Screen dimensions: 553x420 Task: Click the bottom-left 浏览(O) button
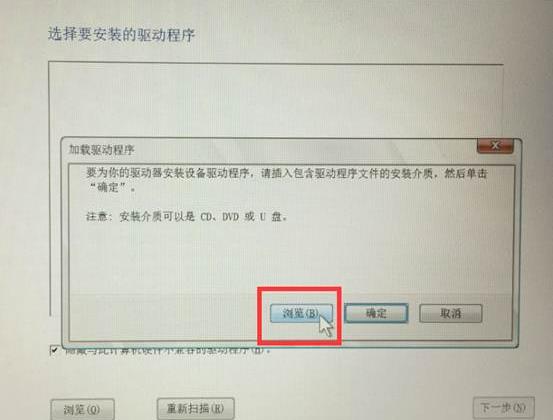point(82,409)
